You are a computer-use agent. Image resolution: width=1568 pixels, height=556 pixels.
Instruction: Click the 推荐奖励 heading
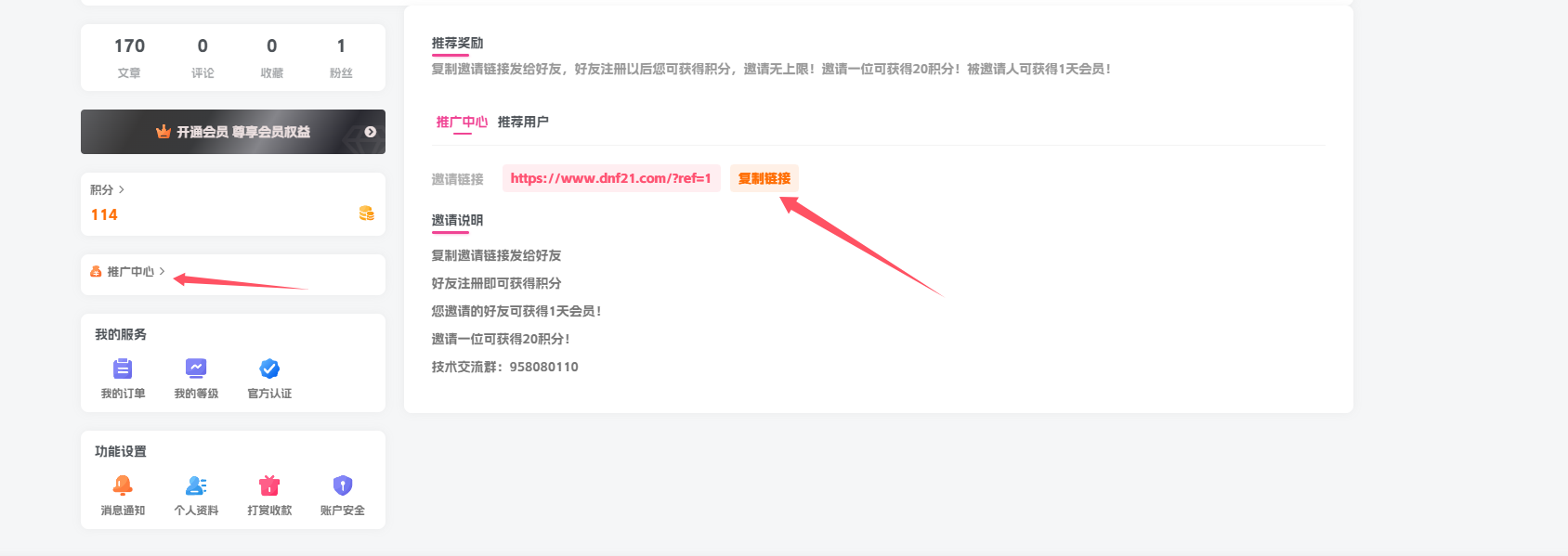[x=457, y=43]
